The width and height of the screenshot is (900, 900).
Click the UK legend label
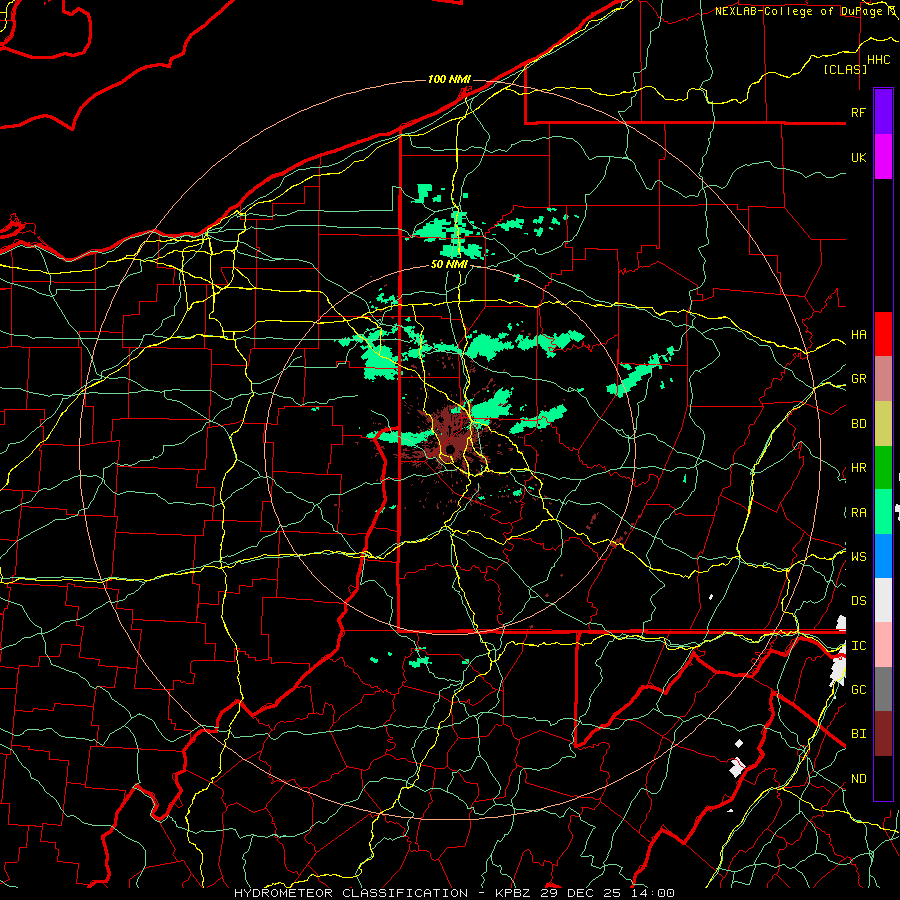pyautogui.click(x=859, y=157)
